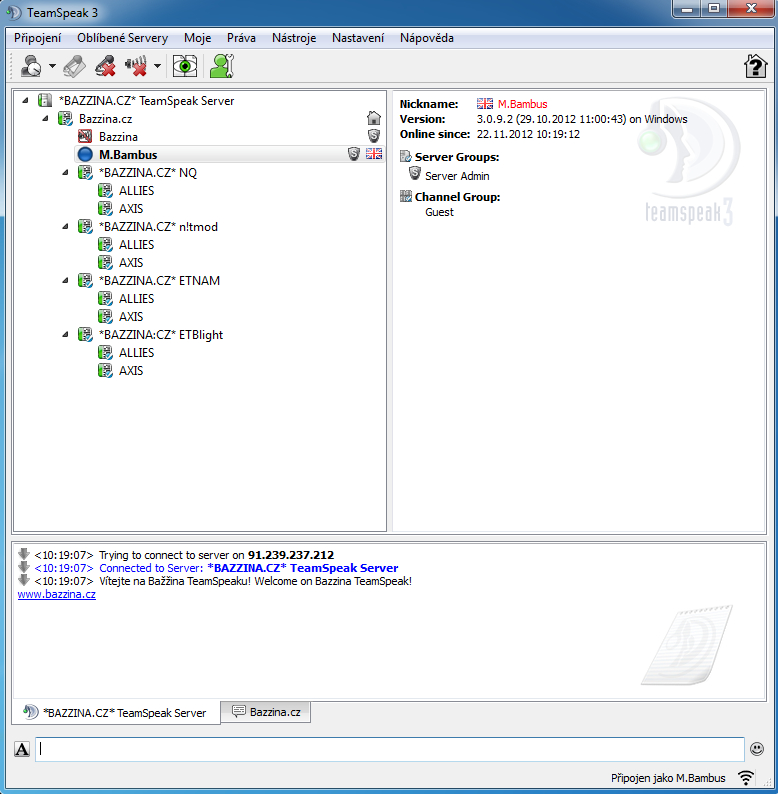The width and height of the screenshot is (778, 794).
Task: Open the Nástroje menu
Action: (x=294, y=38)
